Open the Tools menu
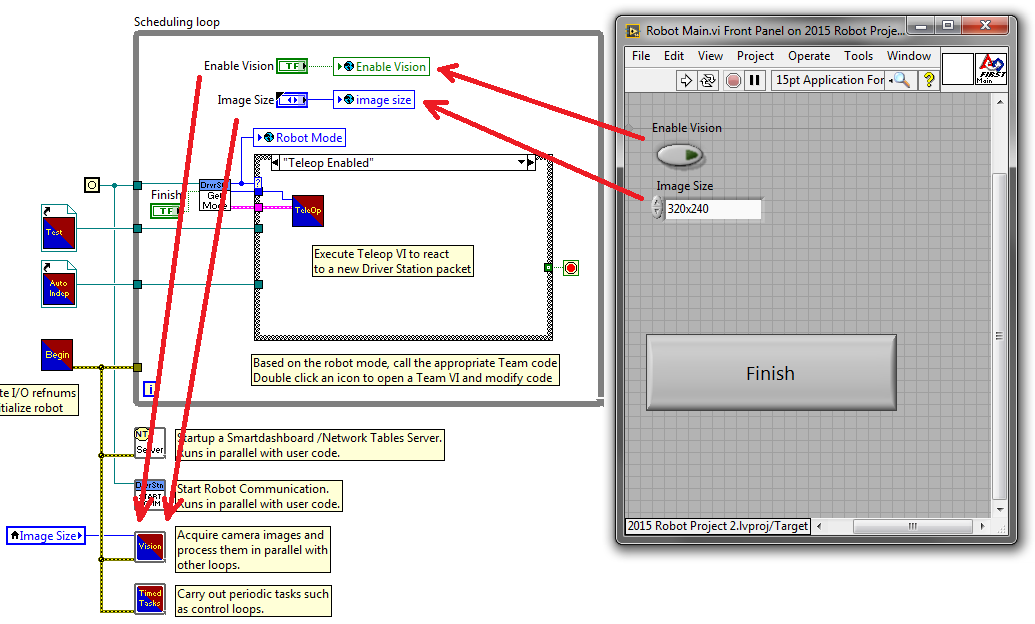1035x624 pixels. coord(858,56)
